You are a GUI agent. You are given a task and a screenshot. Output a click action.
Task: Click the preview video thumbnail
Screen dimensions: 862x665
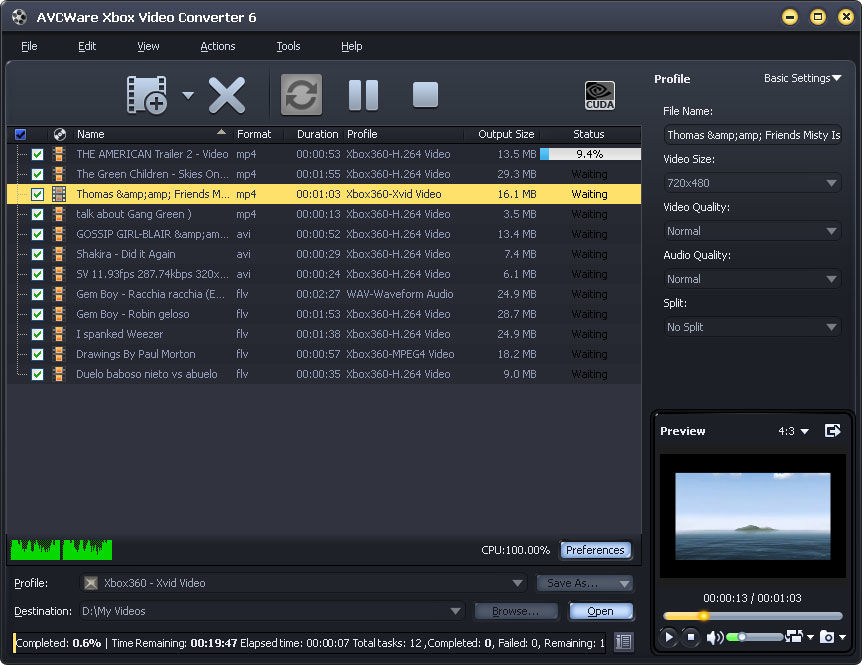point(753,516)
